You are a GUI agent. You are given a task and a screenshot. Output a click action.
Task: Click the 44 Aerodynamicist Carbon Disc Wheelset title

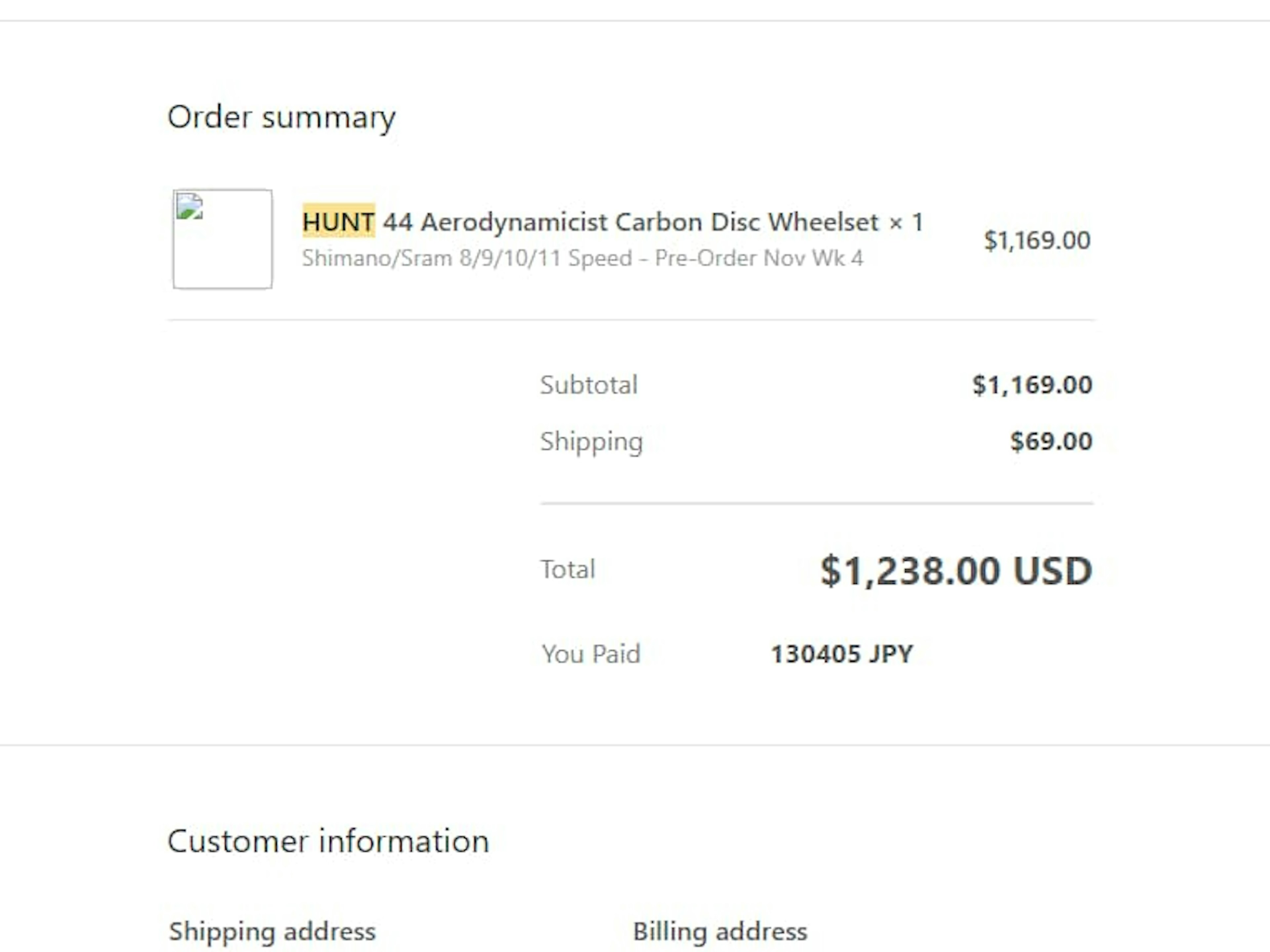630,221
